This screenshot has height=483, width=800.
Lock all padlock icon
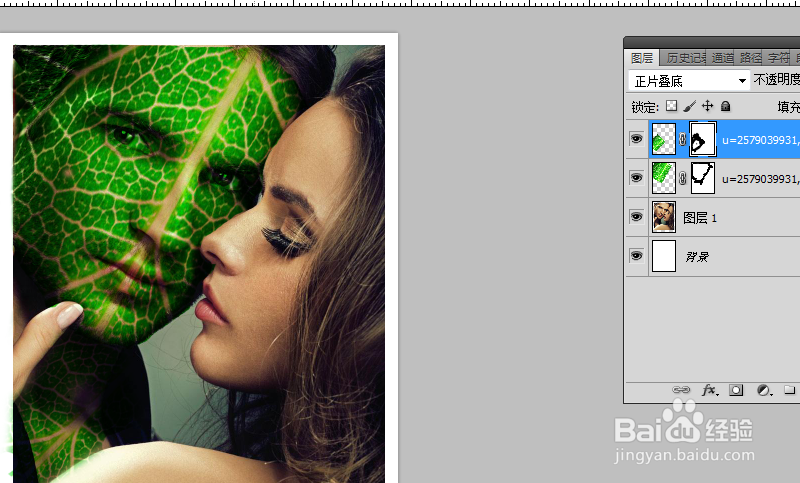coord(726,106)
